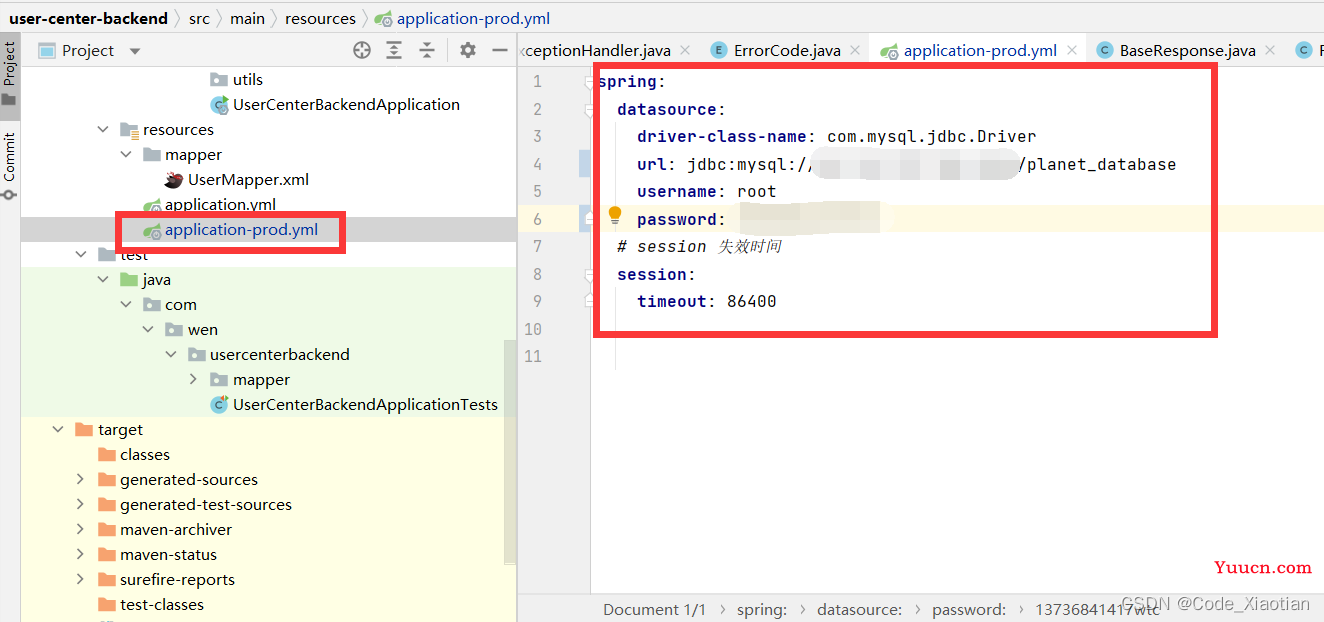The width and height of the screenshot is (1324, 622).
Task: Click 'datasource:' in bottom YAML breadcrumb
Action: (x=859, y=609)
